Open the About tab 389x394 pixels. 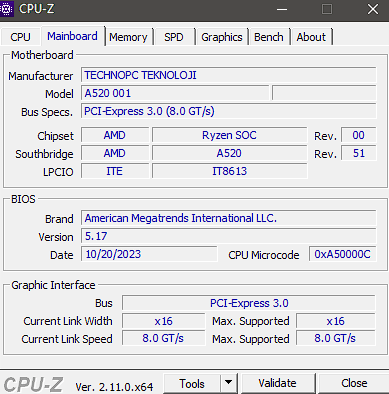click(x=311, y=37)
